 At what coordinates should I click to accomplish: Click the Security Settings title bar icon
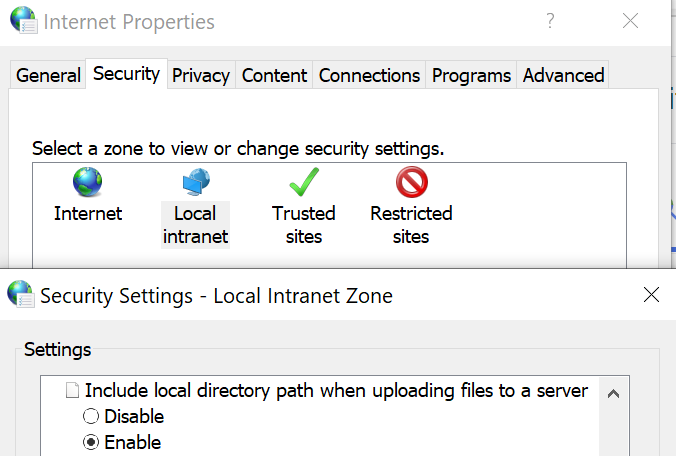click(x=20, y=295)
